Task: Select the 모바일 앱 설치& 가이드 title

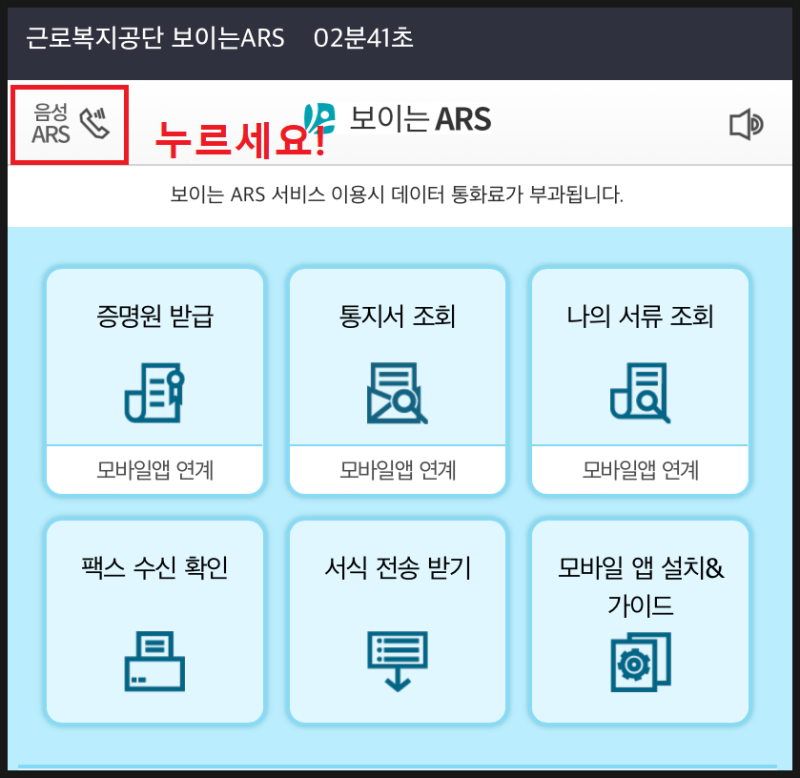Action: coord(640,586)
